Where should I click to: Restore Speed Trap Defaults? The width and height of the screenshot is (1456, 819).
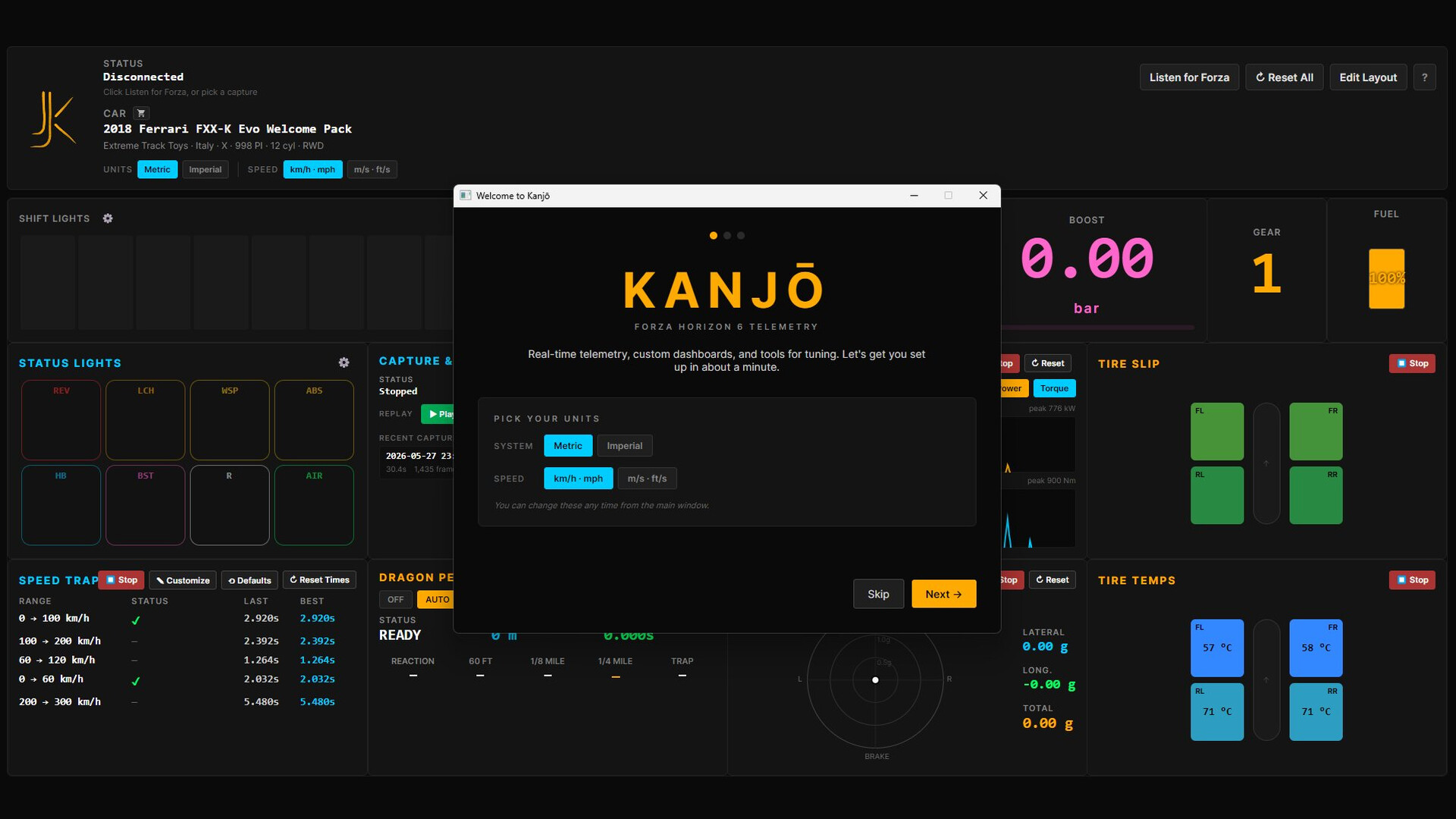249,580
